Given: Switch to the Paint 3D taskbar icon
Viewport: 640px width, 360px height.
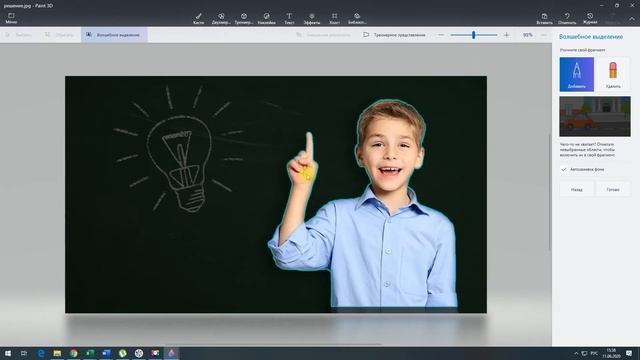Looking at the screenshot, I should pos(171,353).
